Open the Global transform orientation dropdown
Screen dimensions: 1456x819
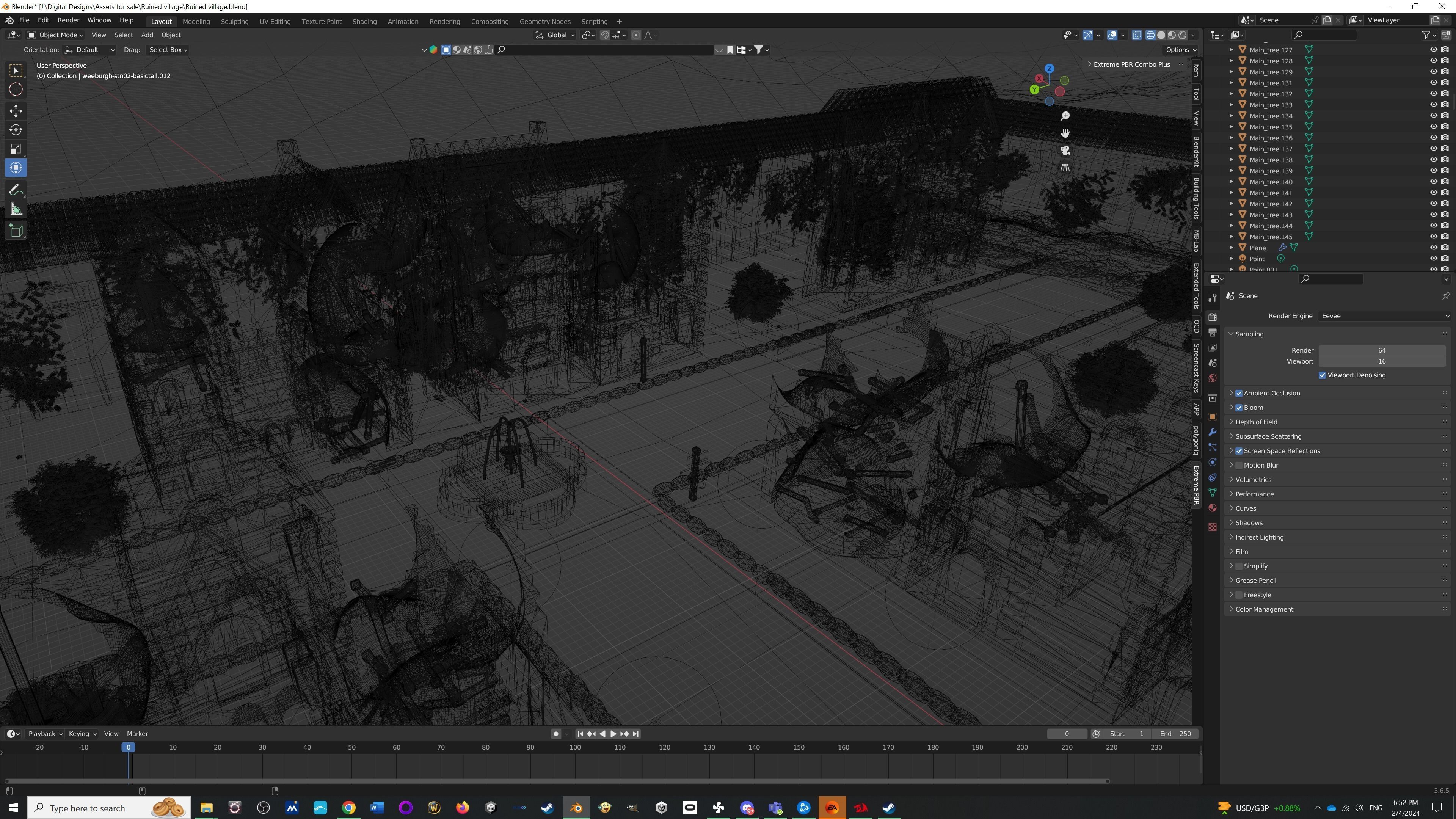[555, 35]
